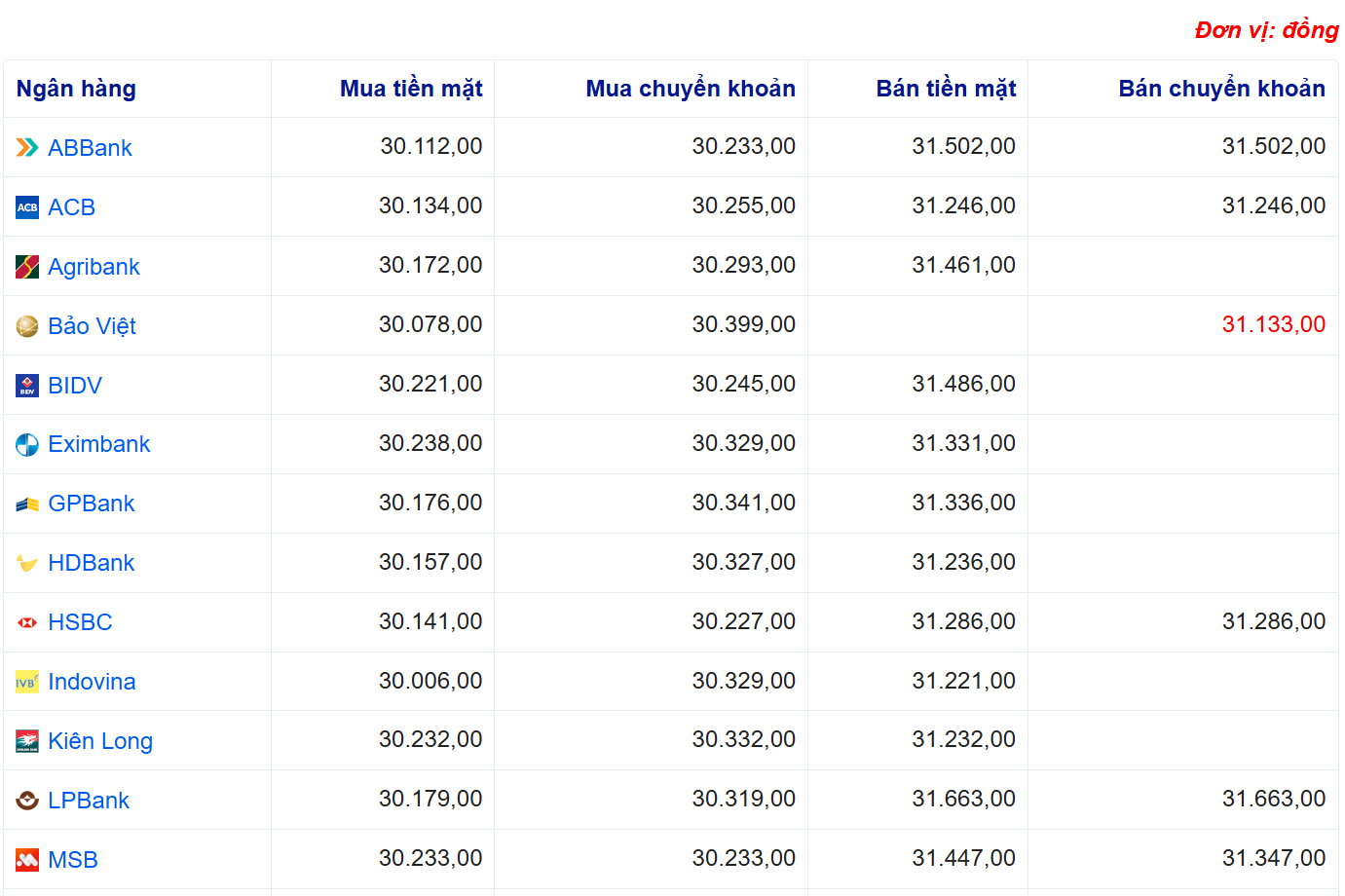Image resolution: width=1345 pixels, height=896 pixels.
Task: Click the Eximbank logo icon
Action: coord(27,445)
